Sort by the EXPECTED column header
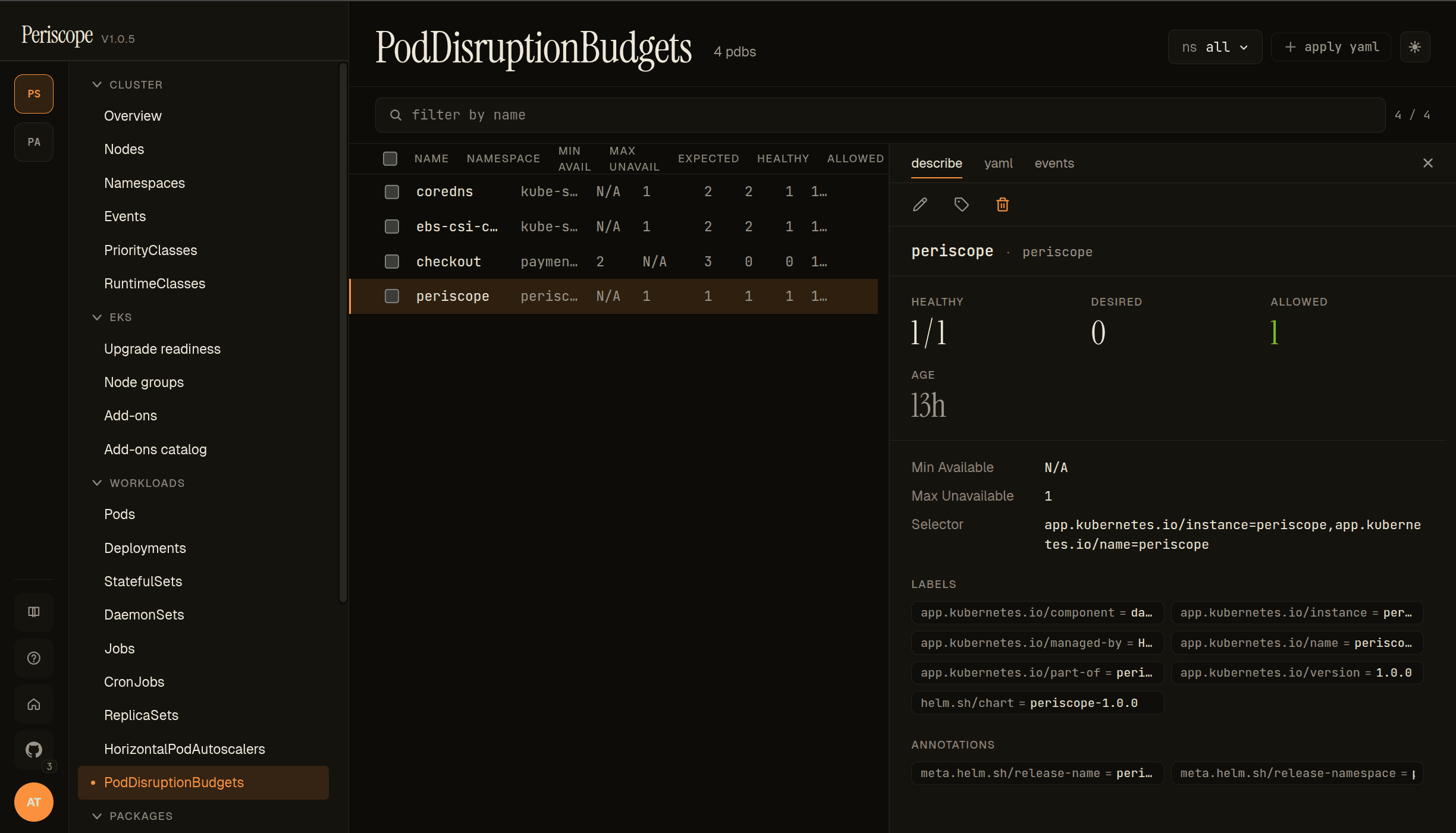This screenshot has width=1456, height=833. [708, 159]
